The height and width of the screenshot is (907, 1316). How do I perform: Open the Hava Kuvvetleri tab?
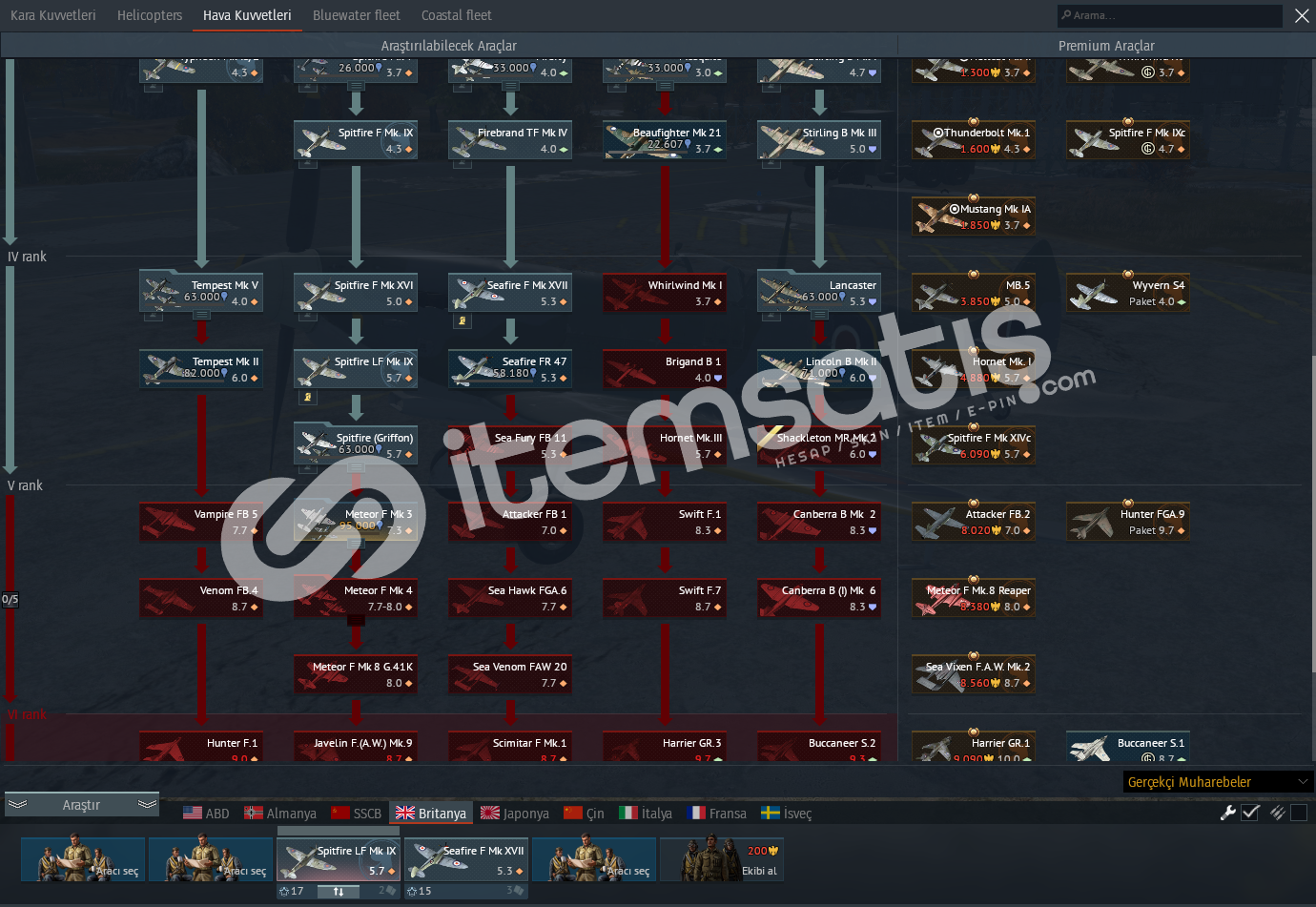coord(247,15)
